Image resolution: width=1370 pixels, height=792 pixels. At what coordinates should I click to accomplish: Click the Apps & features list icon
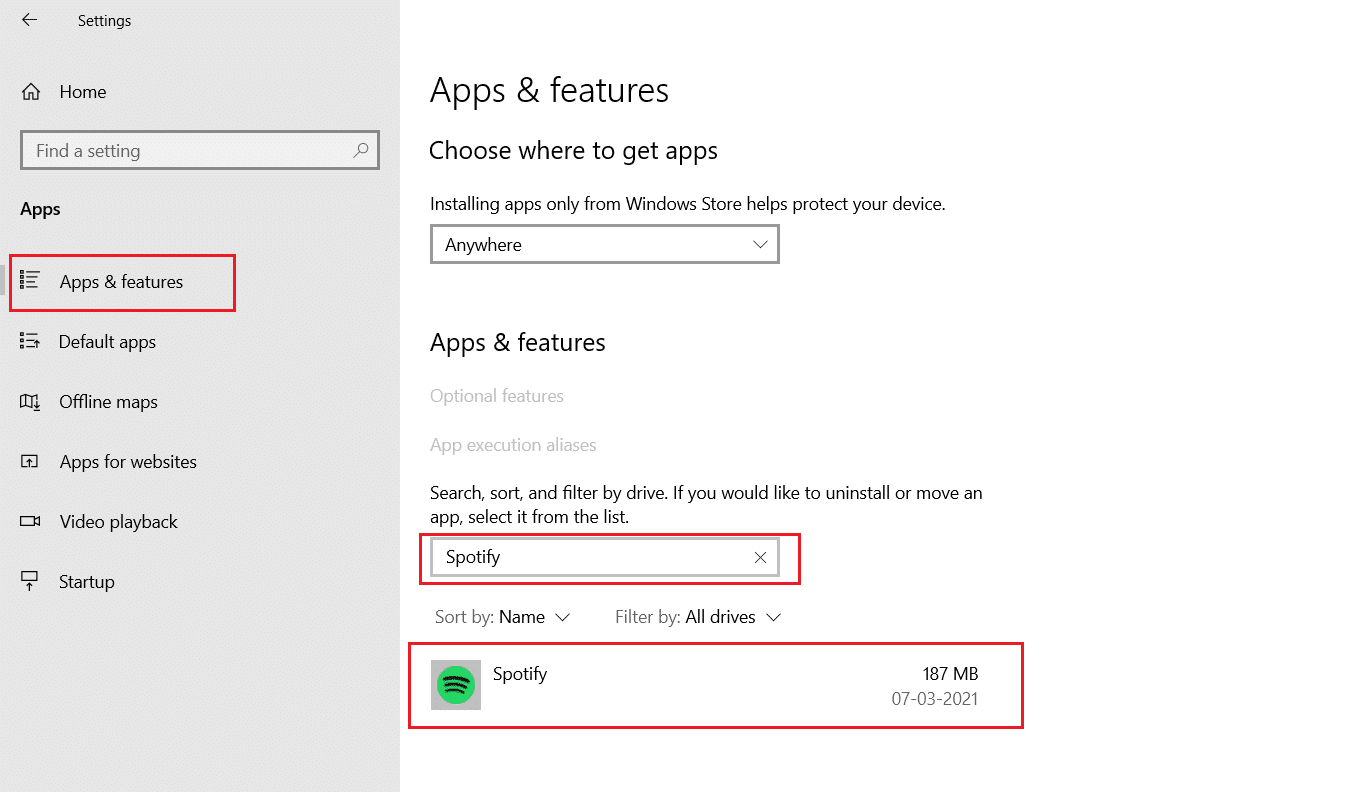(x=30, y=281)
